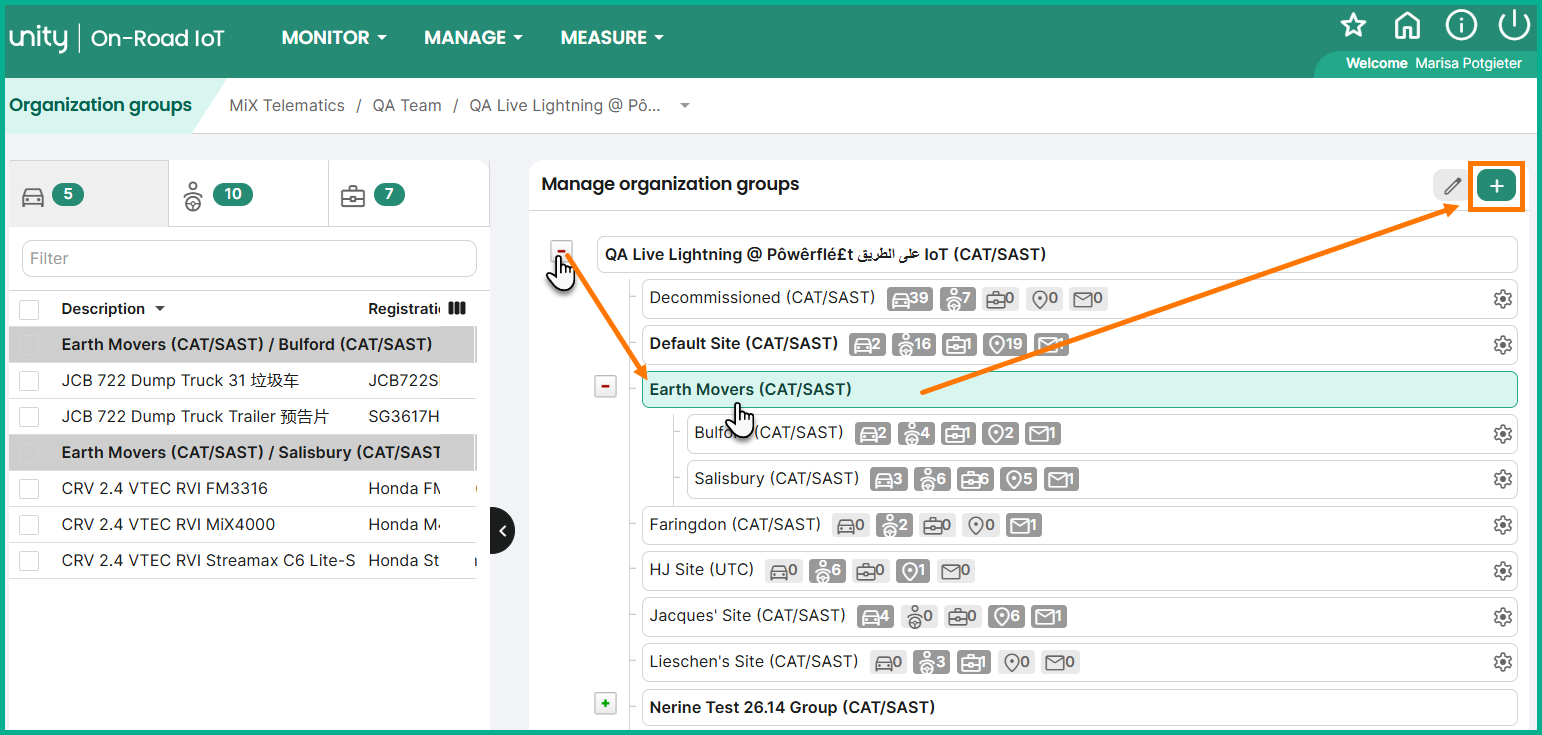The height and width of the screenshot is (735, 1542).
Task: Expand the Nerine Test 26.14 Group
Action: [605, 704]
